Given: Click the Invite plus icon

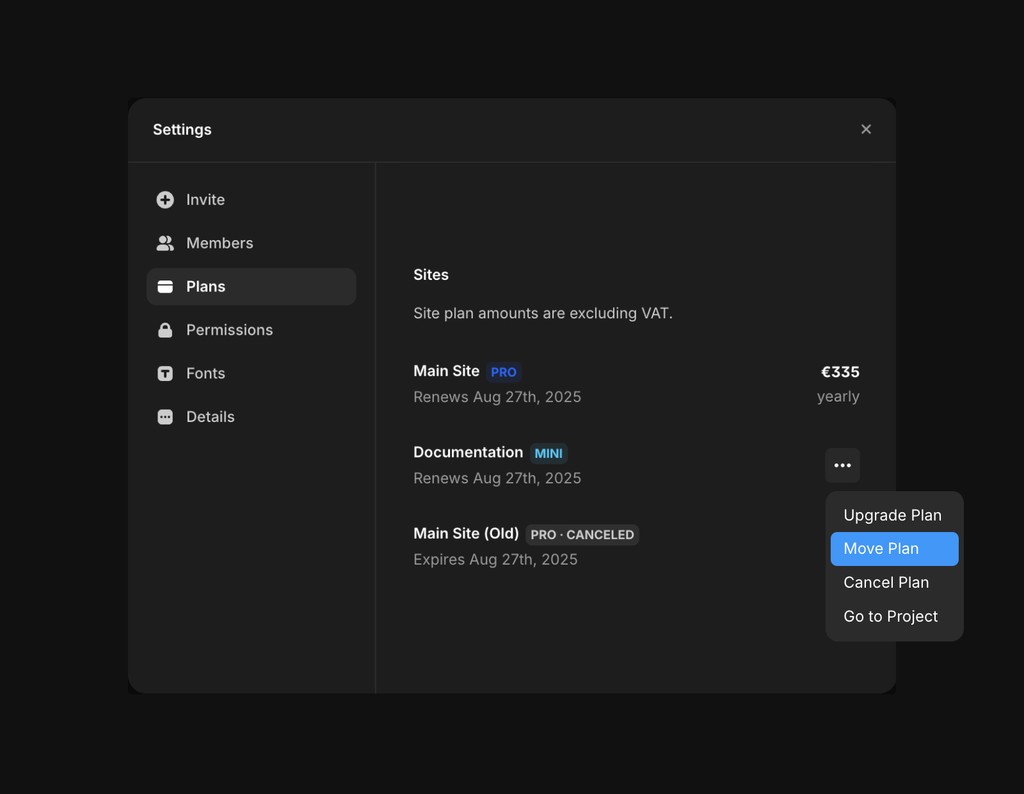Looking at the screenshot, I should 164,200.
